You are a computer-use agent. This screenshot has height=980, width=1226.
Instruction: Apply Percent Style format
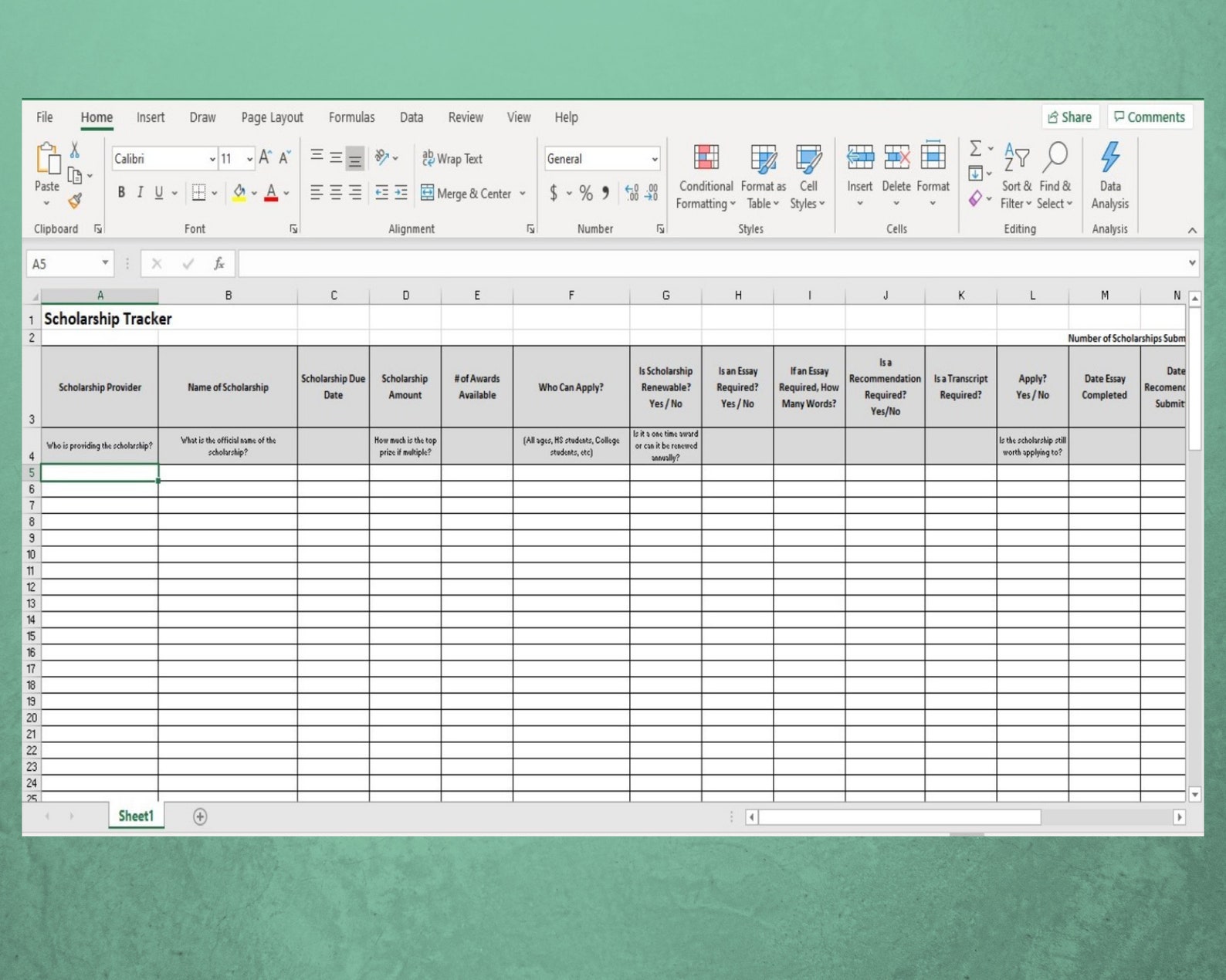[586, 193]
